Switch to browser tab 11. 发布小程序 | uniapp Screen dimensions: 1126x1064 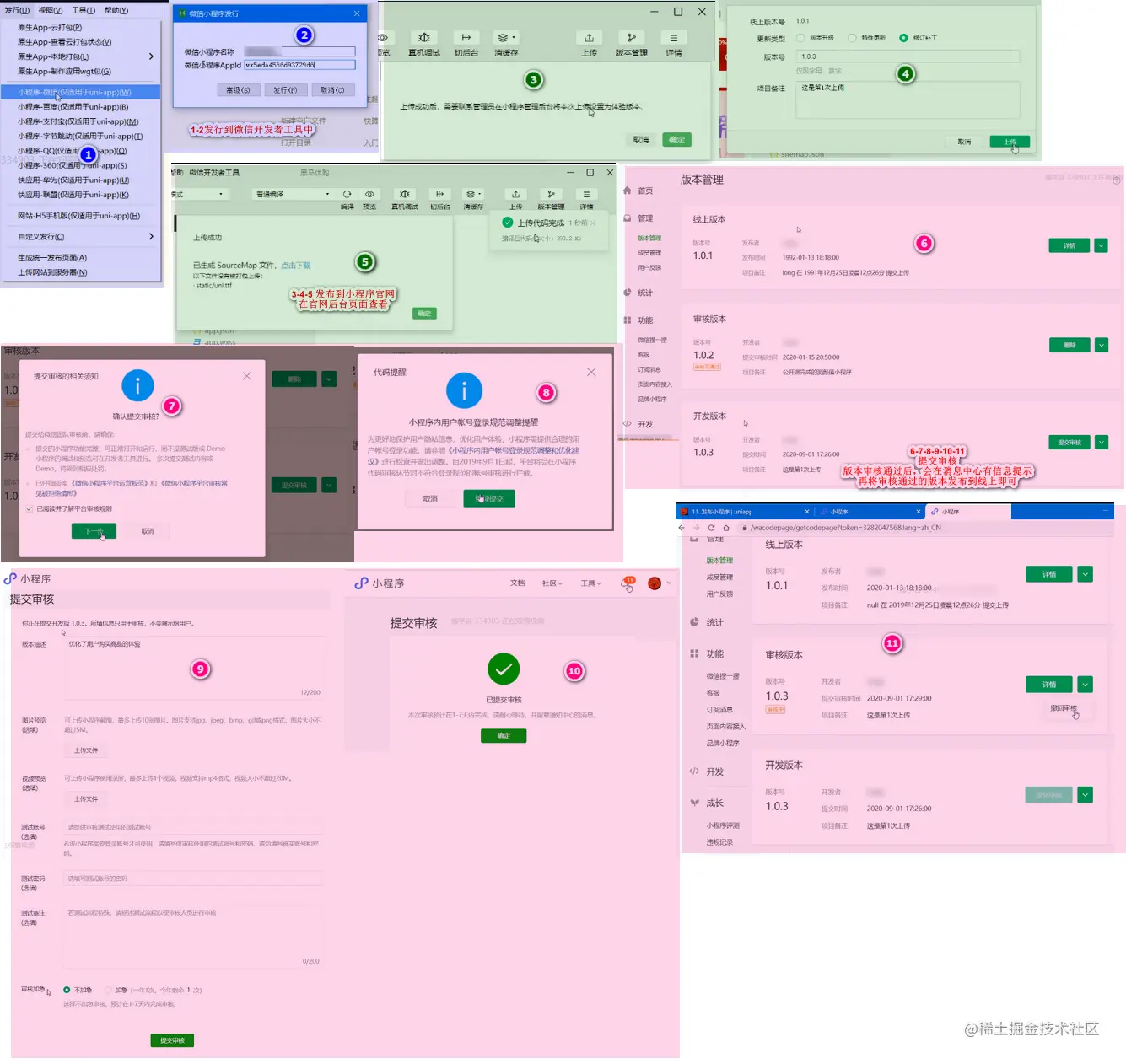(x=746, y=512)
